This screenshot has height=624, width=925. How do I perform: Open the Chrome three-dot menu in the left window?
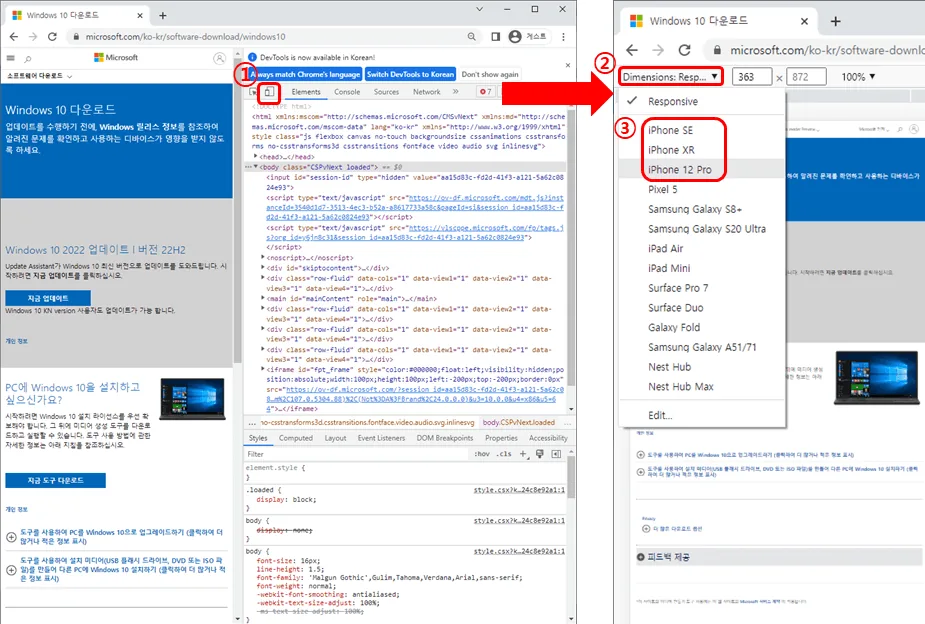pyautogui.click(x=563, y=37)
